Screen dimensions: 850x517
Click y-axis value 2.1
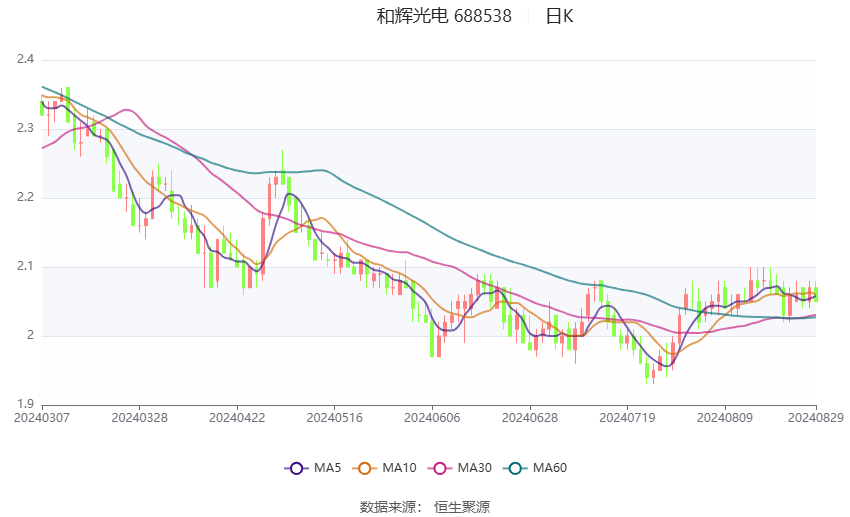tap(25, 266)
